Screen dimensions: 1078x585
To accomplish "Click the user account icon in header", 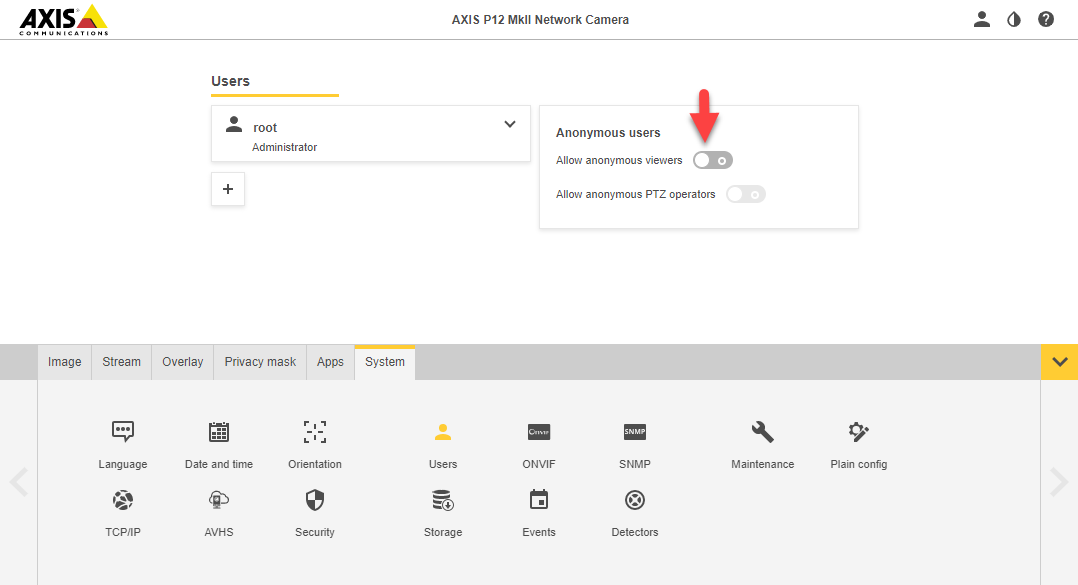I will point(982,19).
